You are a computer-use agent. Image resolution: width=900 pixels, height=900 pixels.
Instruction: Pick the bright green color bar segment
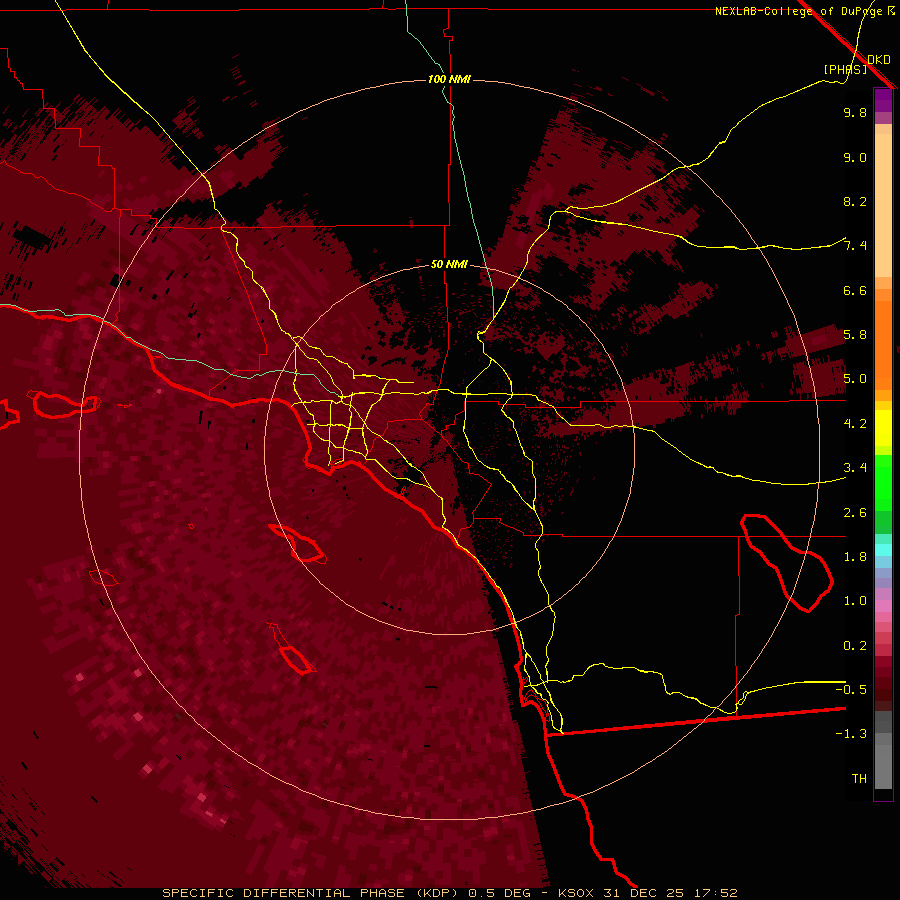click(883, 483)
